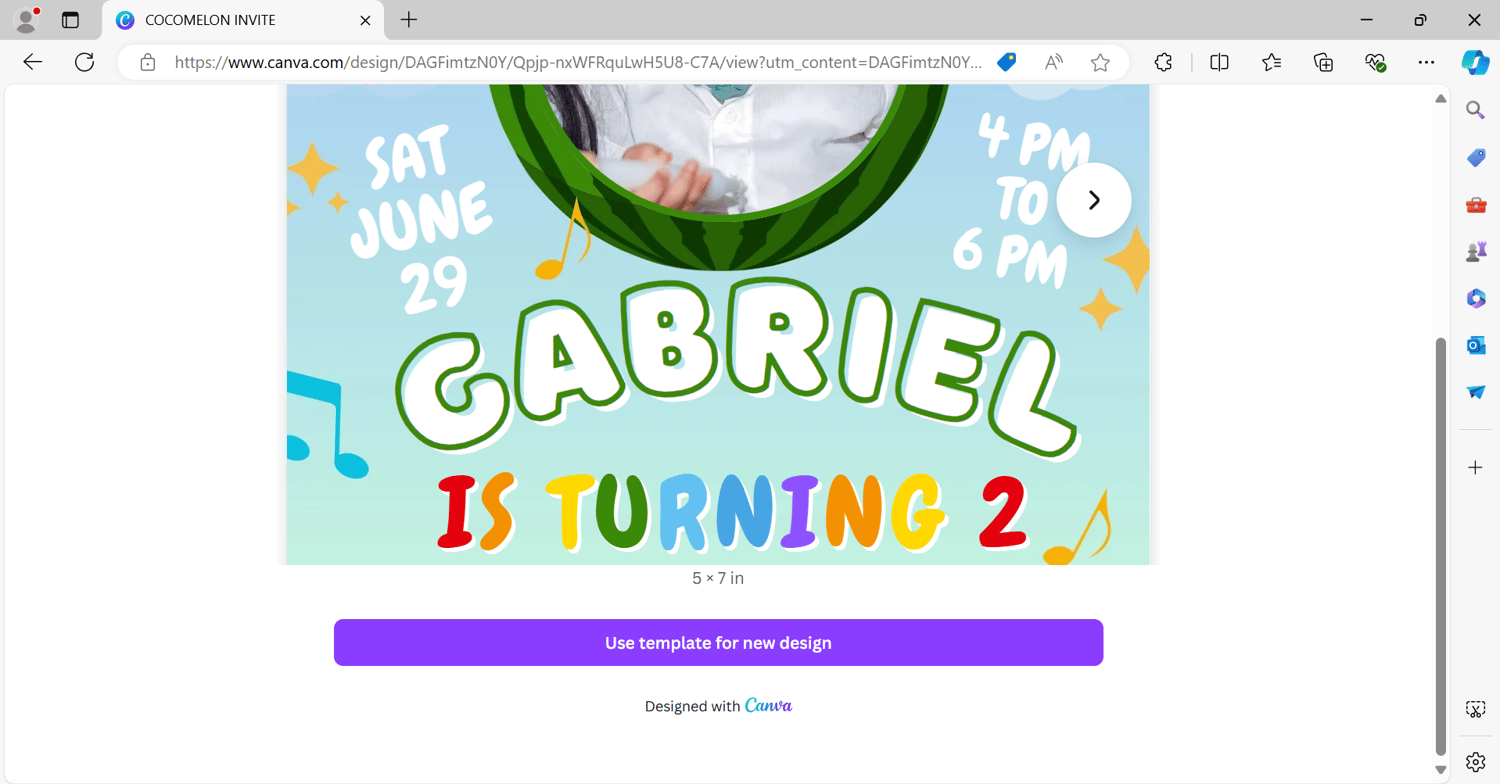Toggle split screen view

(x=1219, y=62)
